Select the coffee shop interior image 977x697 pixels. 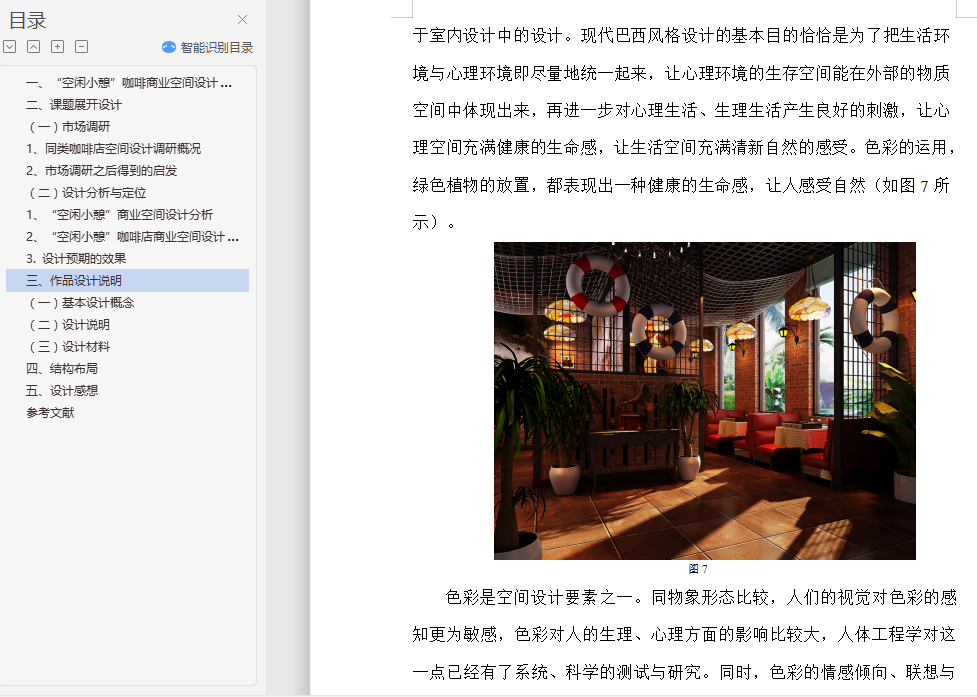pyautogui.click(x=705, y=401)
